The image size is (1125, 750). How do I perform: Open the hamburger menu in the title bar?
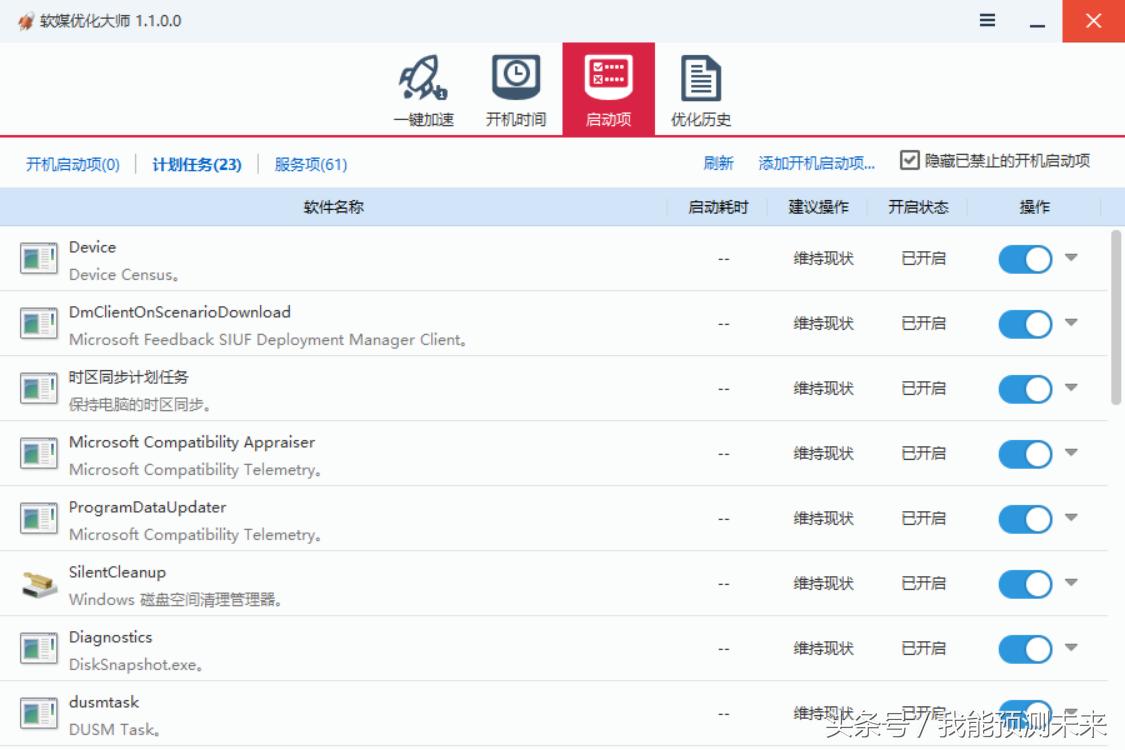pos(986,19)
